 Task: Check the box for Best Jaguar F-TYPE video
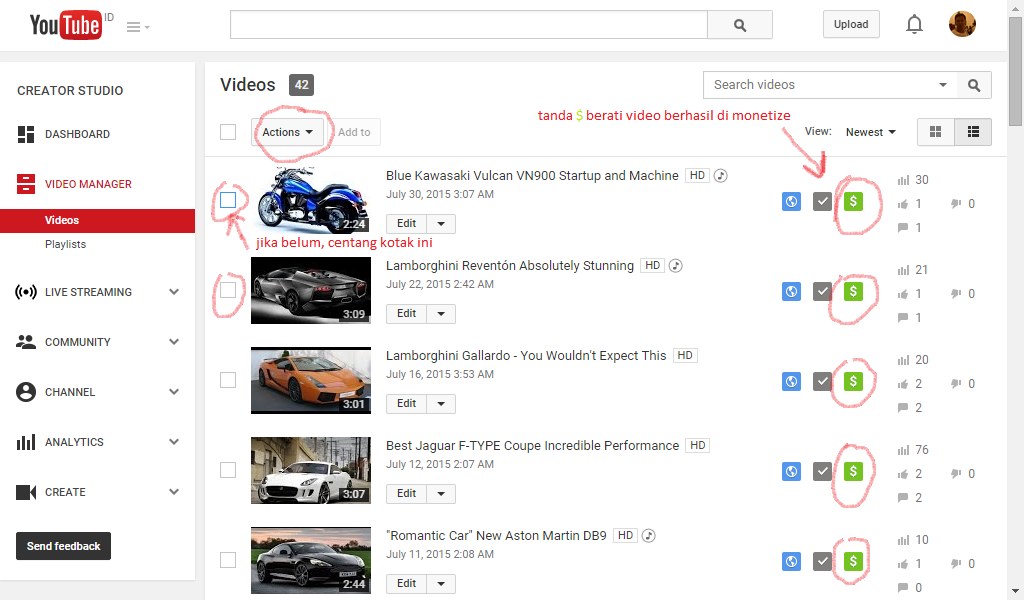(x=228, y=470)
